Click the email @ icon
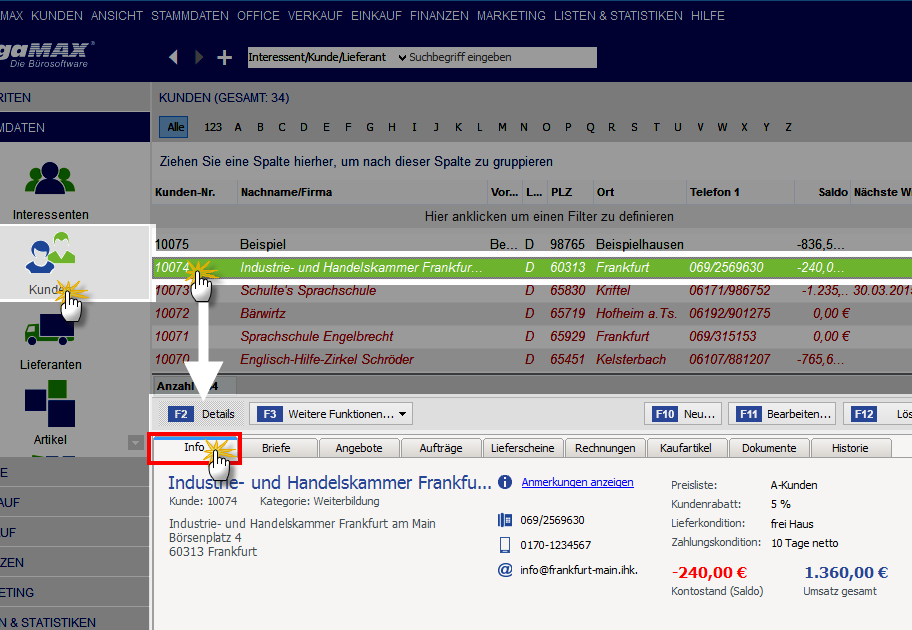The height and width of the screenshot is (630, 912). point(505,570)
